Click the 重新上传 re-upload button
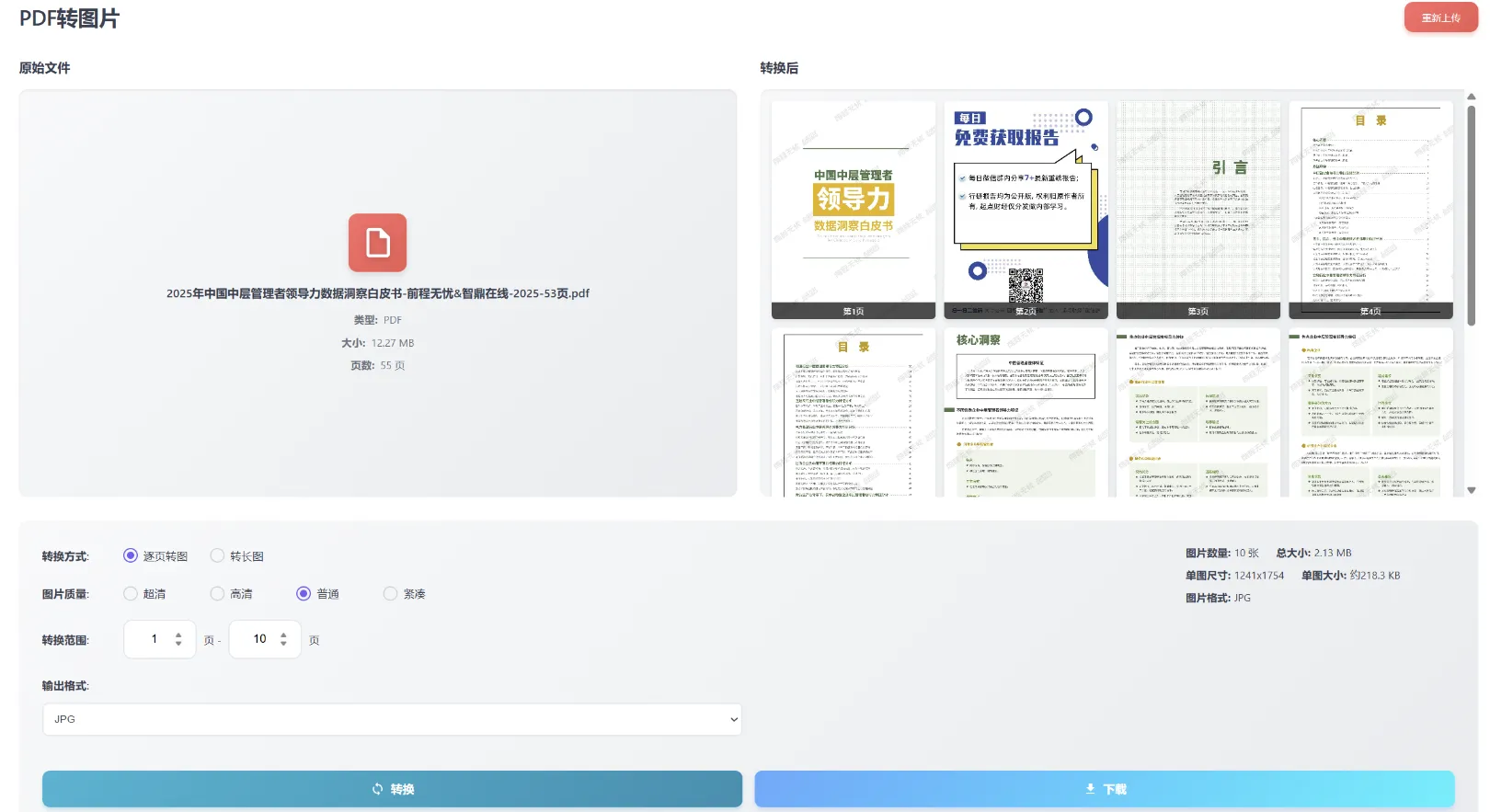Viewport: 1490px width, 812px height. [1440, 17]
